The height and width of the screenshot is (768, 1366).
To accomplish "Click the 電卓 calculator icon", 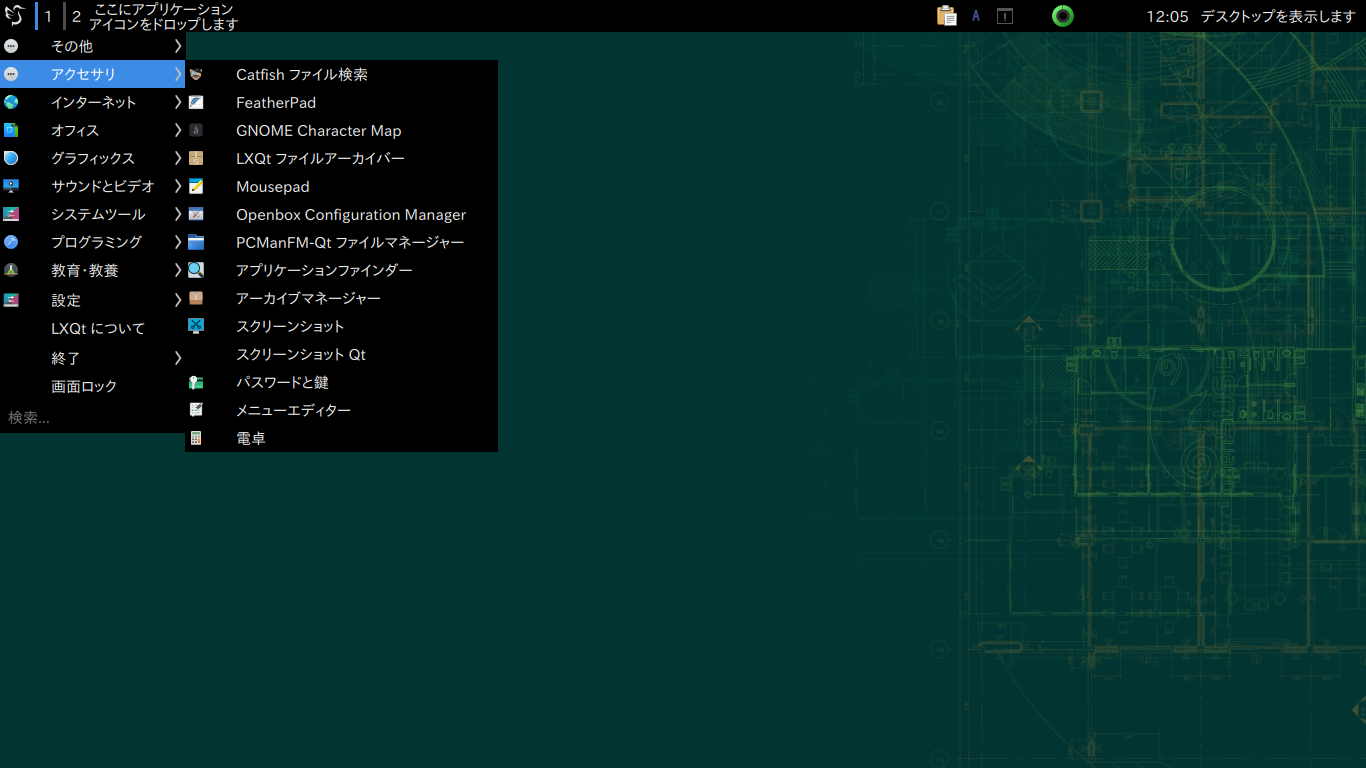I will click(196, 438).
